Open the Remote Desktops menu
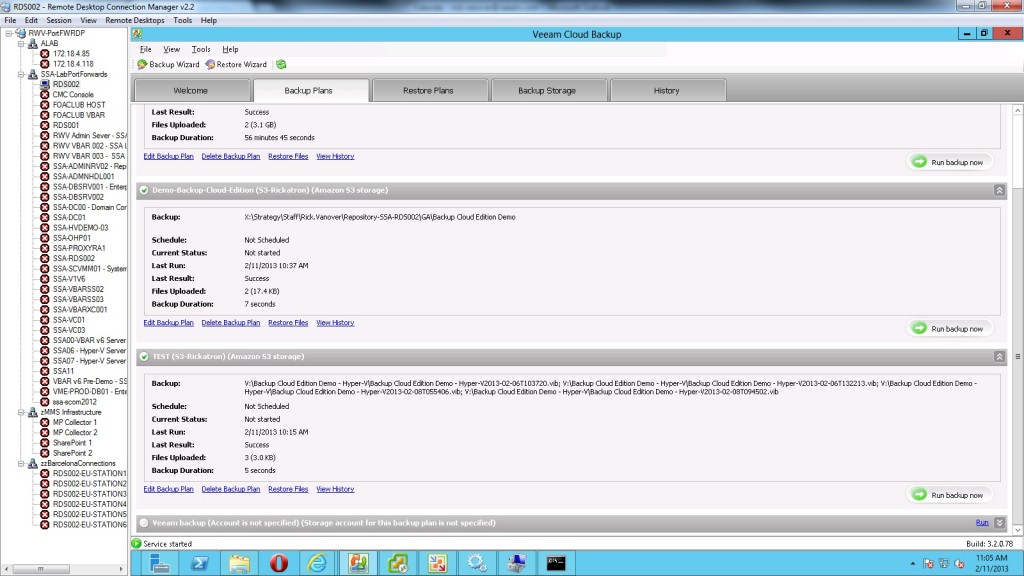This screenshot has width=1024, height=576. [135, 20]
